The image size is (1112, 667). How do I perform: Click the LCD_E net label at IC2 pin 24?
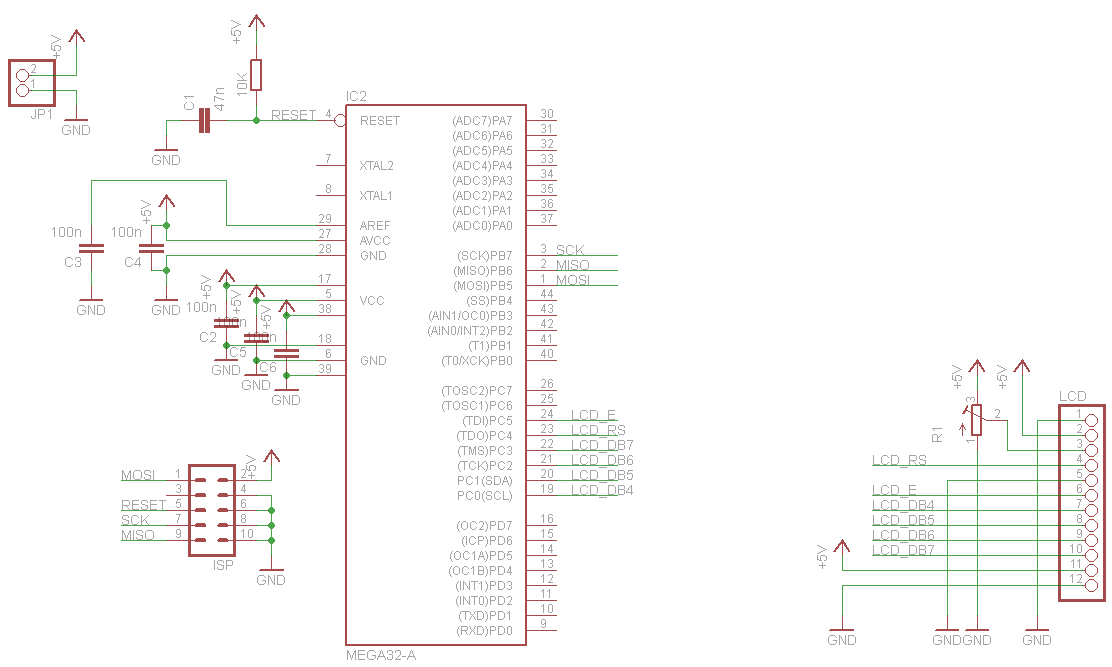pyautogui.click(x=594, y=415)
